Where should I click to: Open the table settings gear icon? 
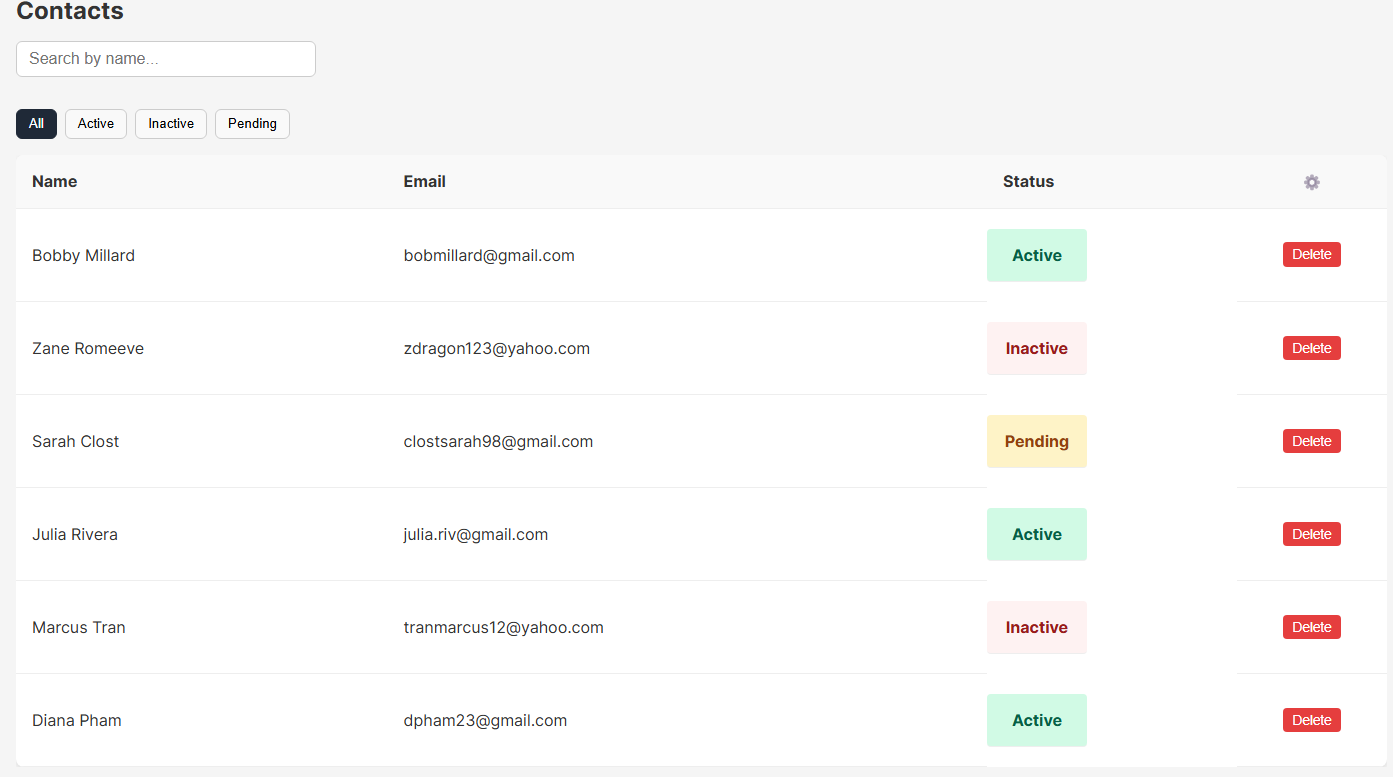tap(1312, 182)
